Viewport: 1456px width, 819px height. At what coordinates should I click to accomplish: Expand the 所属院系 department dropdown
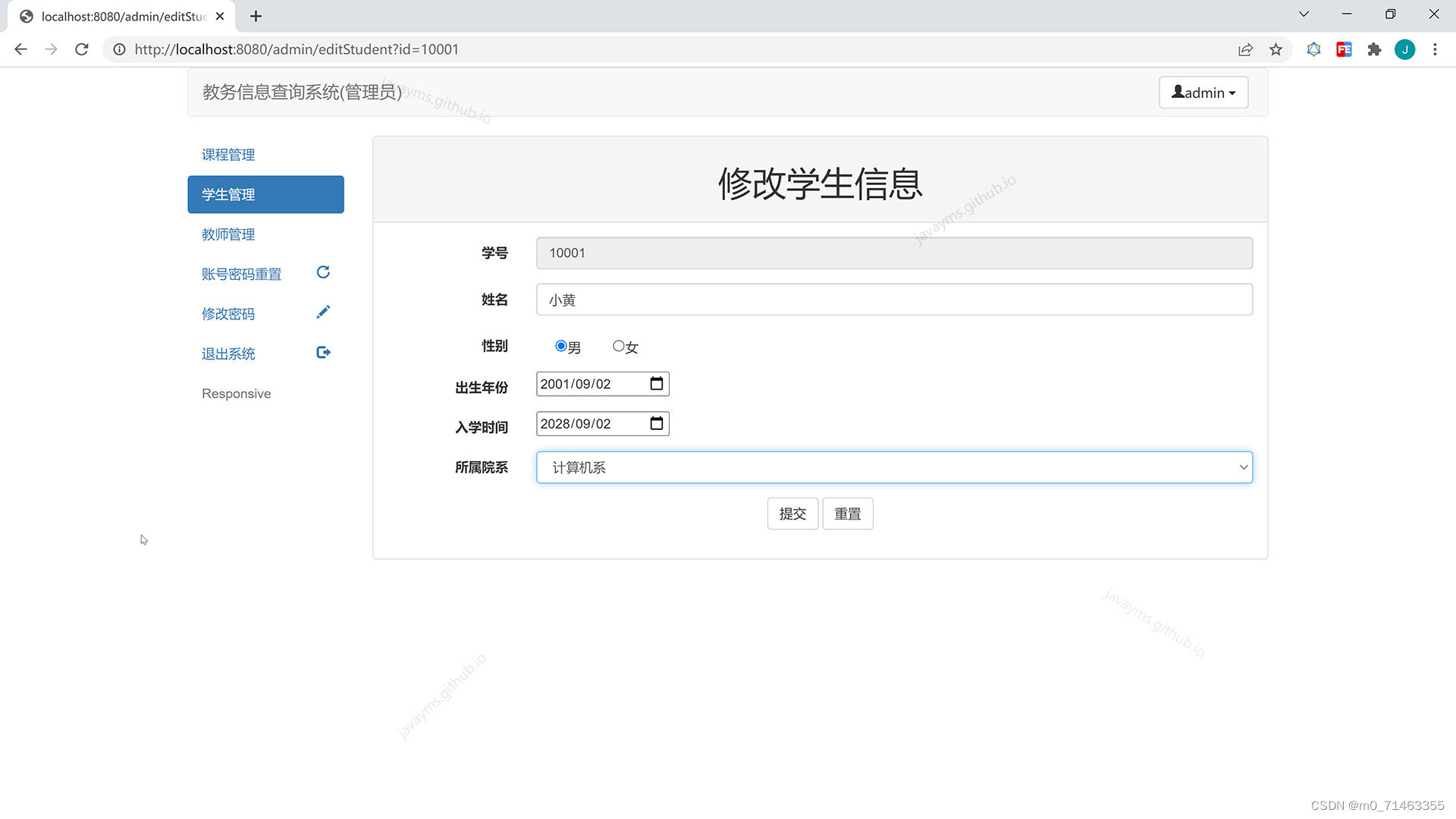(894, 467)
